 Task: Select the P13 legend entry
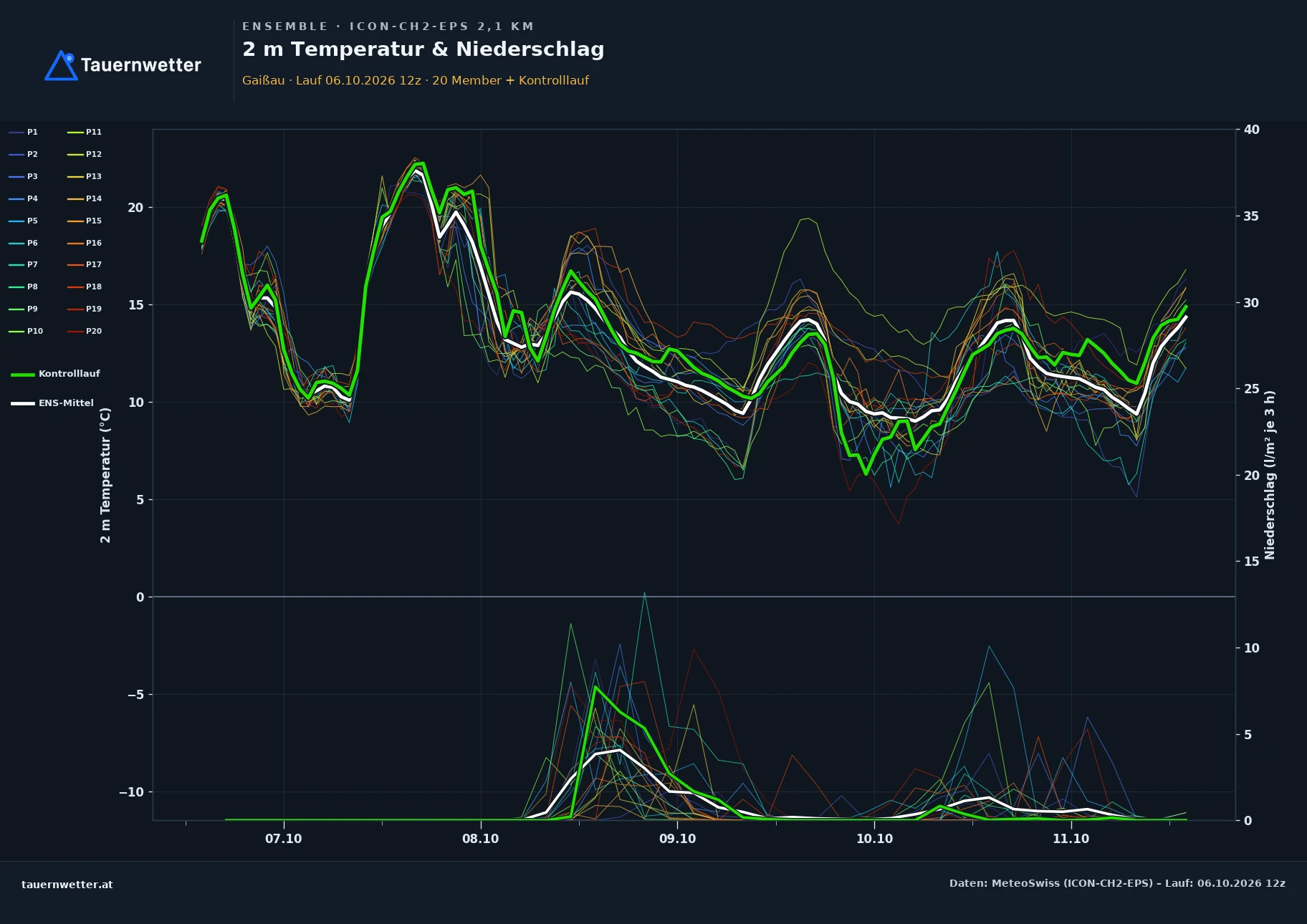point(85,176)
